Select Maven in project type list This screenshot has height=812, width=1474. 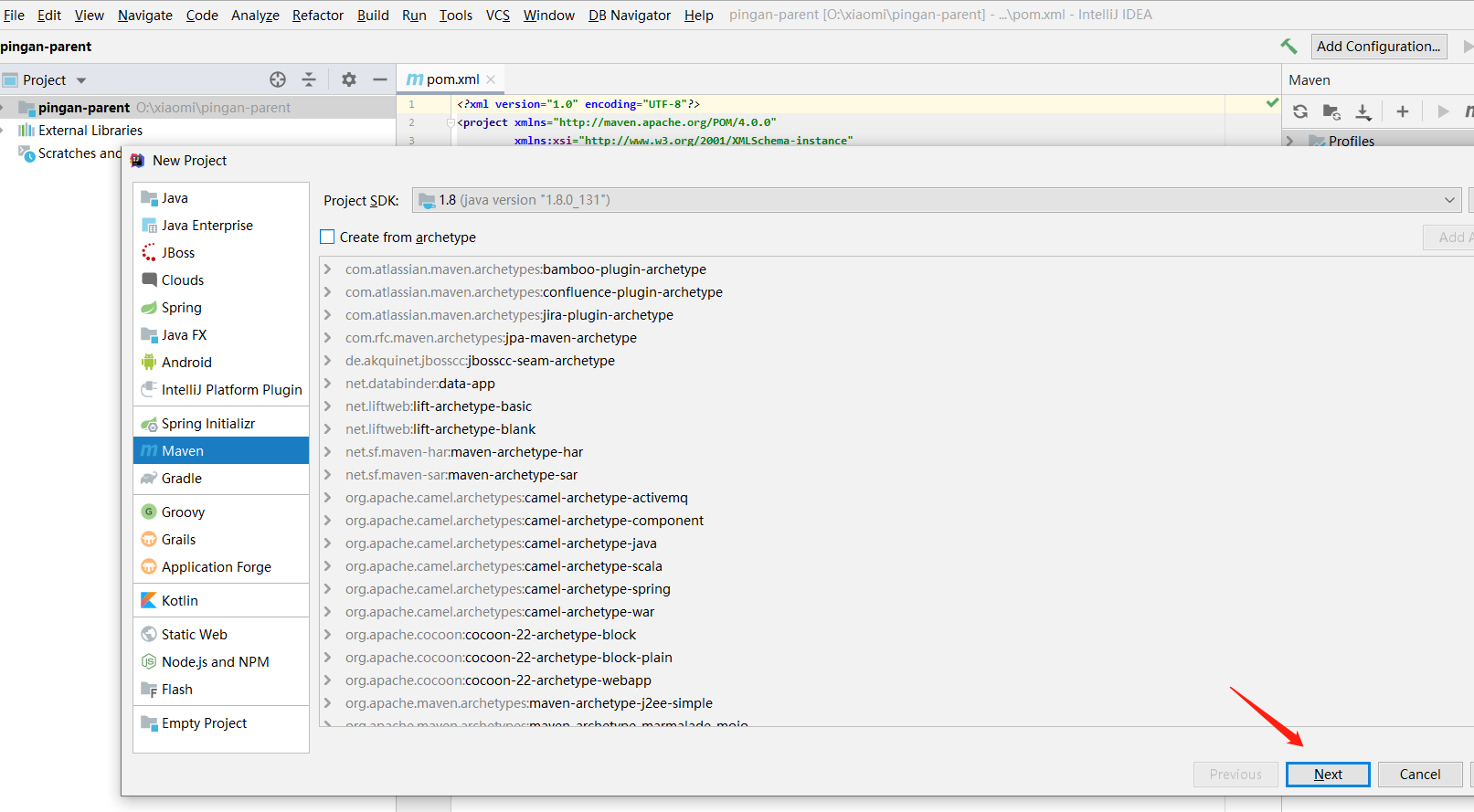click(220, 450)
